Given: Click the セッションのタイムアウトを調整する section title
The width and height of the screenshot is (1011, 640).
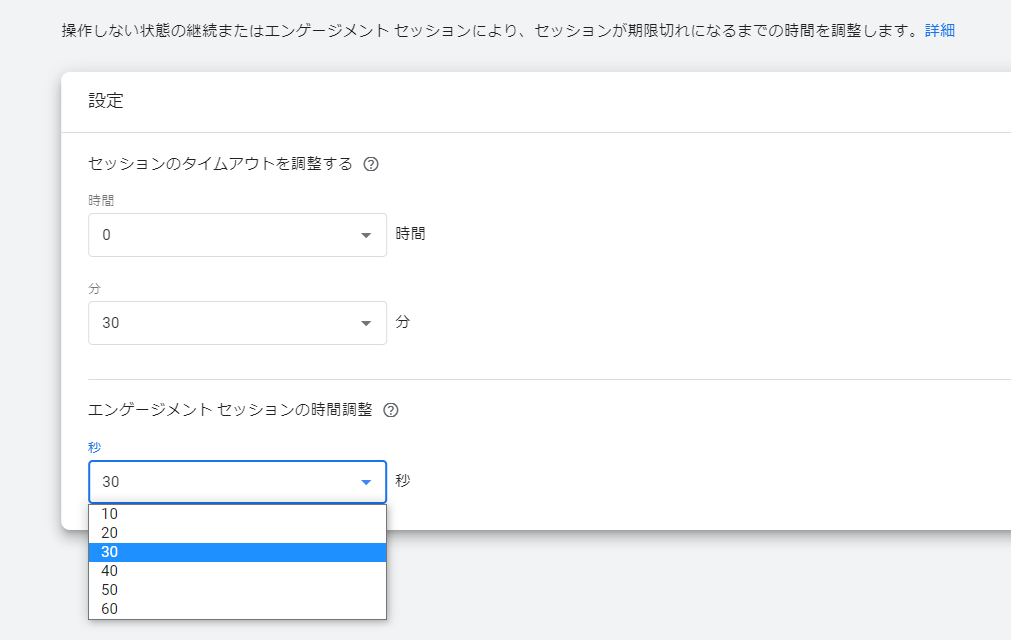Looking at the screenshot, I should (220, 164).
